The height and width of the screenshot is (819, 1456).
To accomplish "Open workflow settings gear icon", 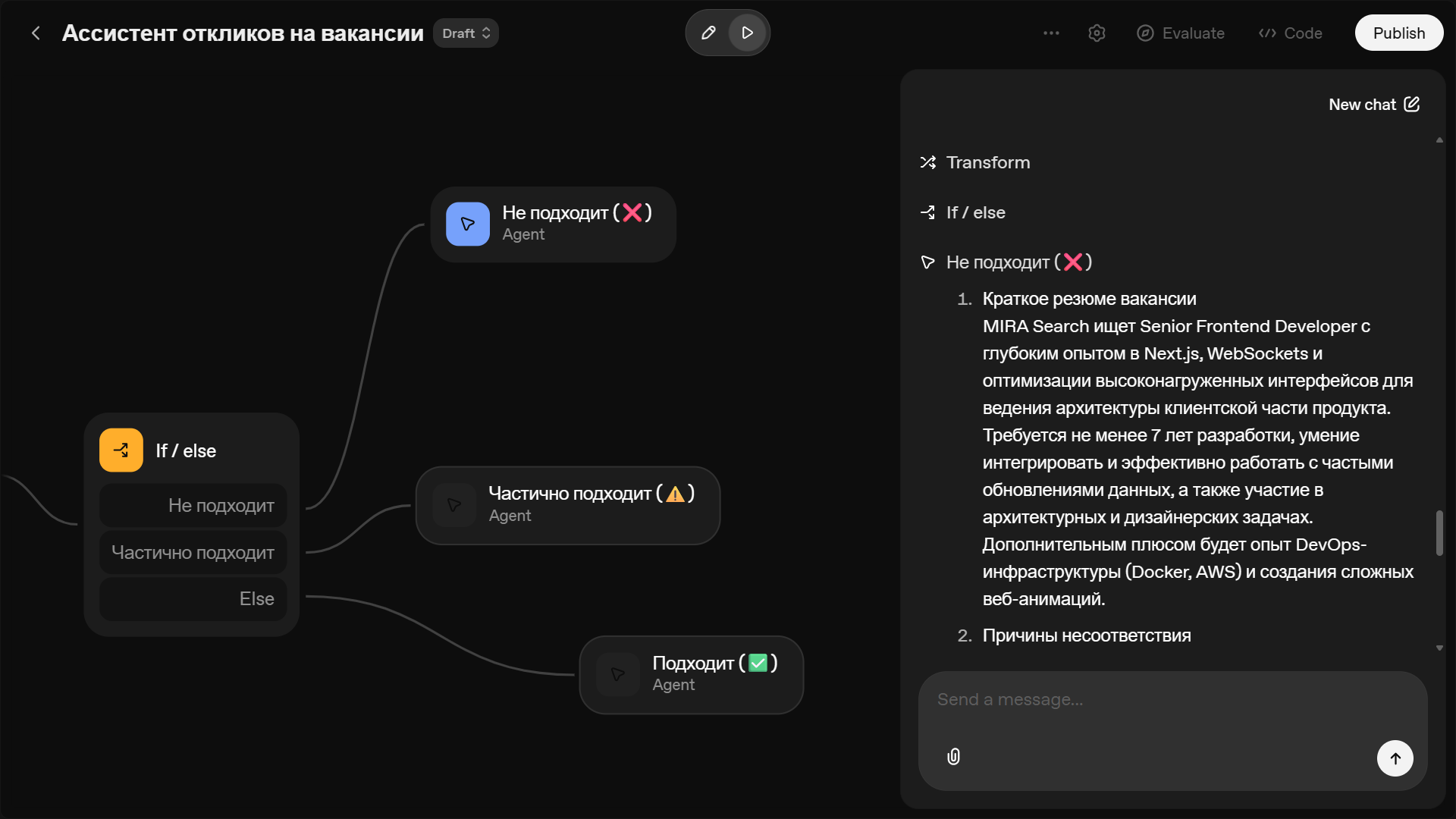I will coord(1097,33).
